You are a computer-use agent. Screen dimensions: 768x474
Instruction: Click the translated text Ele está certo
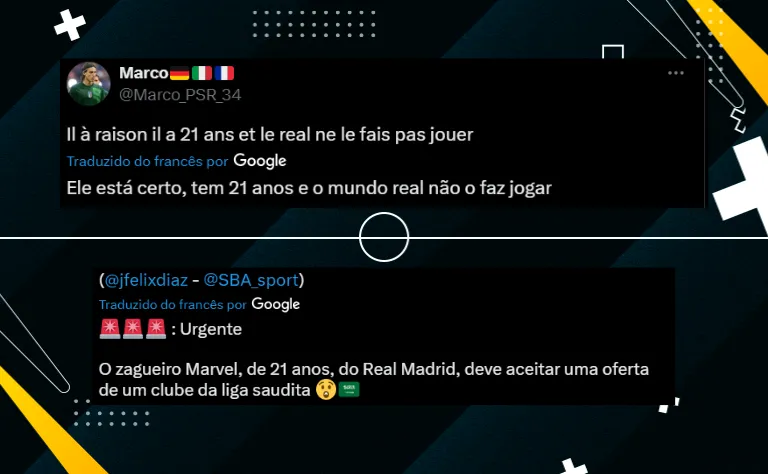pos(309,188)
